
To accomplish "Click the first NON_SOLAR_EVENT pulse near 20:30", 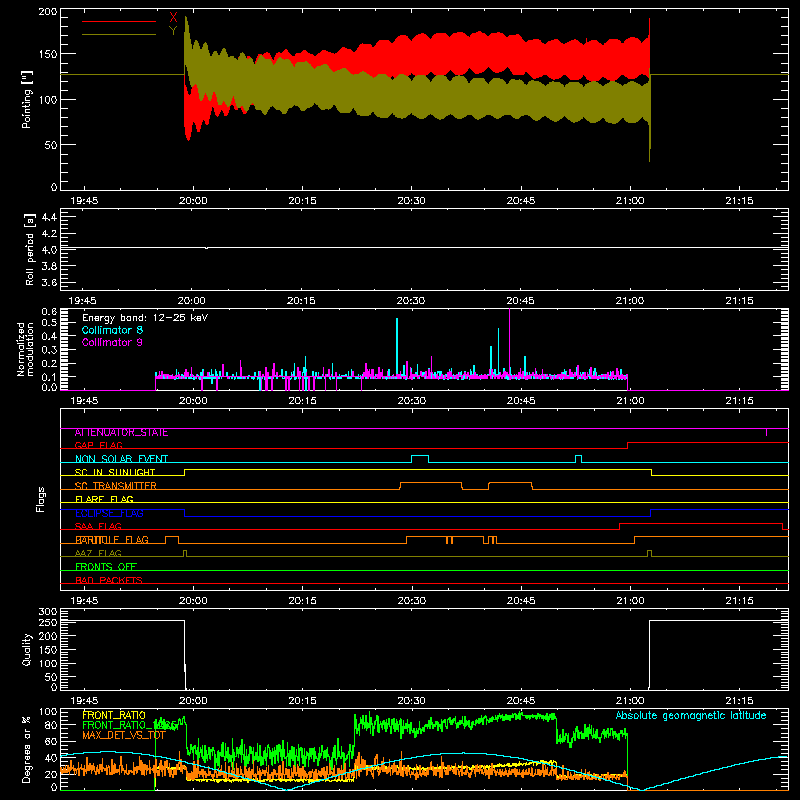I will (x=420, y=458).
